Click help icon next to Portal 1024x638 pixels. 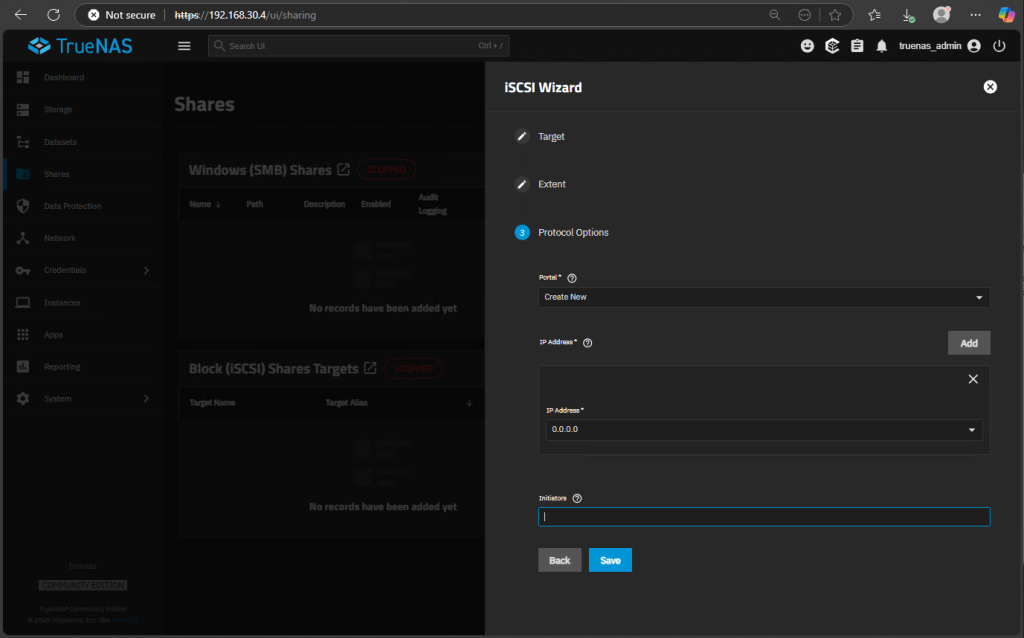pos(573,278)
